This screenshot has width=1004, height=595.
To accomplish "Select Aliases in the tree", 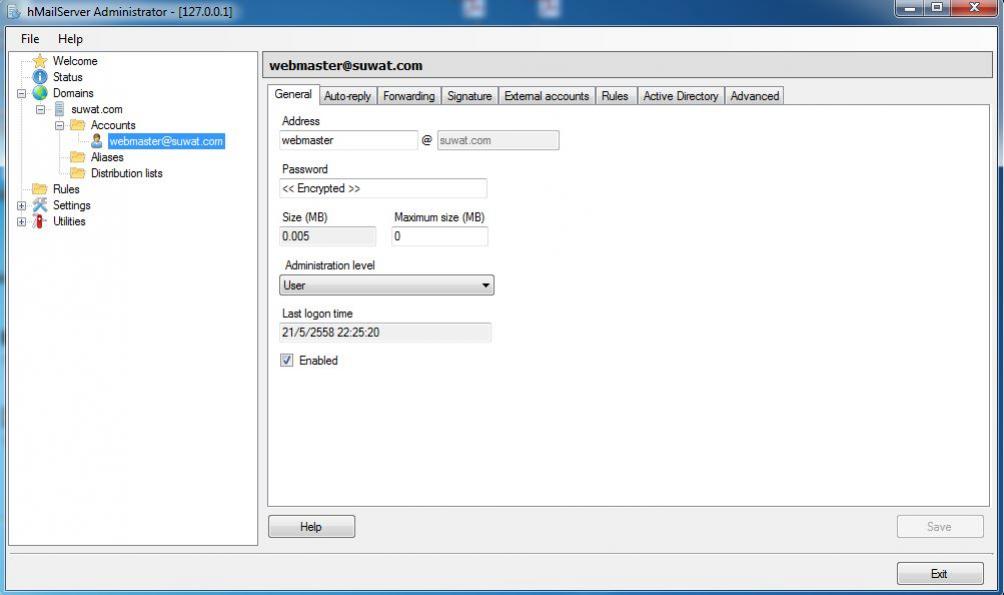I will pos(107,157).
